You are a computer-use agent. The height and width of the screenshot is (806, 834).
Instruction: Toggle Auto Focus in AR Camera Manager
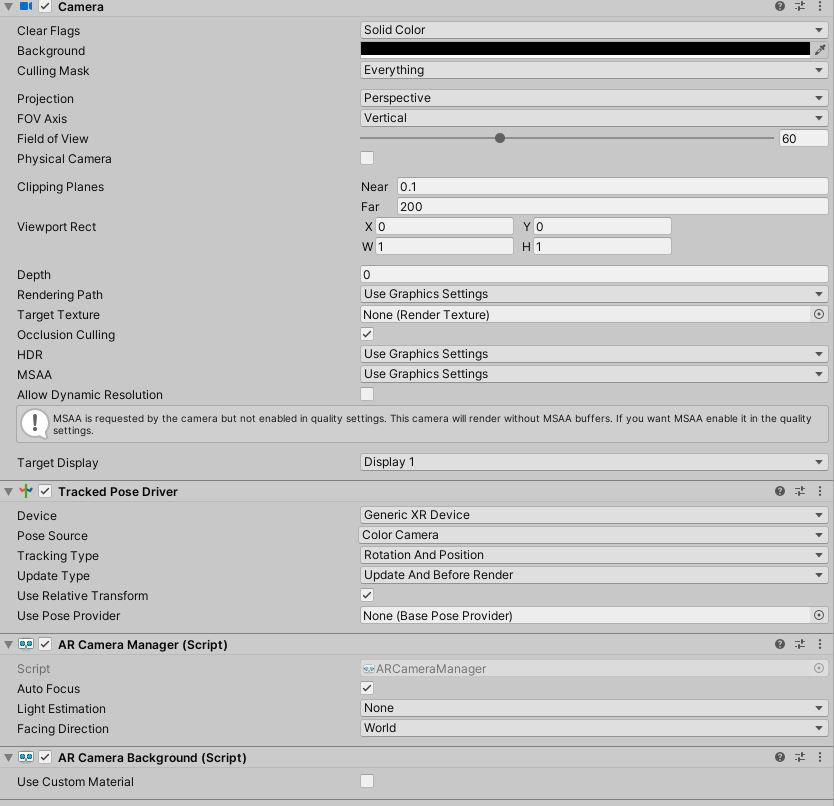pos(366,688)
